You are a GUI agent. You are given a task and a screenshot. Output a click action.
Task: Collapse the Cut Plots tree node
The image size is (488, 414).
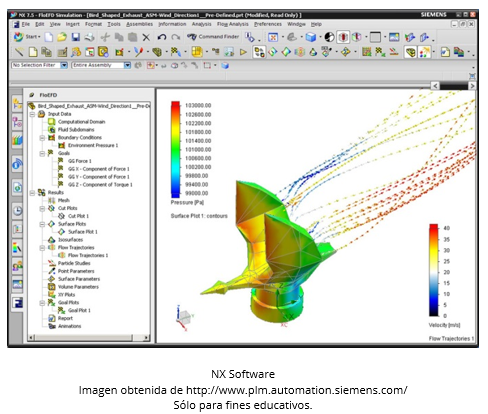[42, 208]
